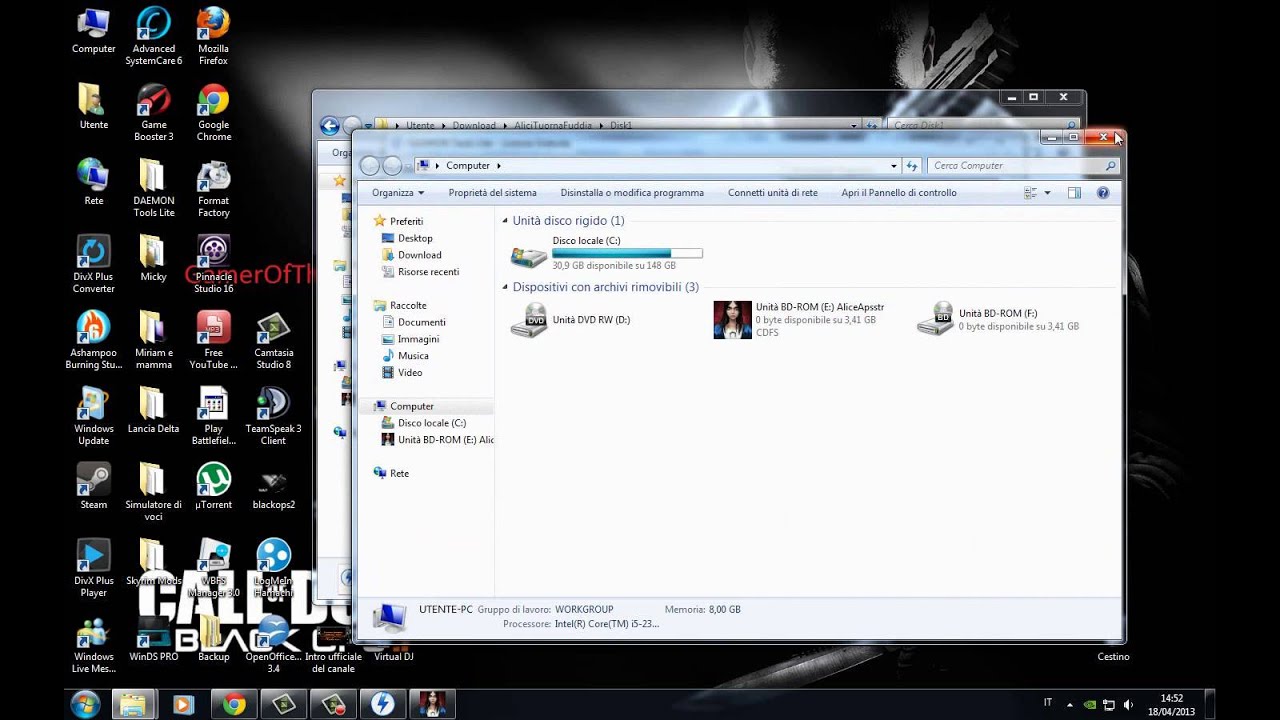Open Advanced SystemCare 6 desktop icon
Screen dimensions: 1280x720
(x=153, y=36)
